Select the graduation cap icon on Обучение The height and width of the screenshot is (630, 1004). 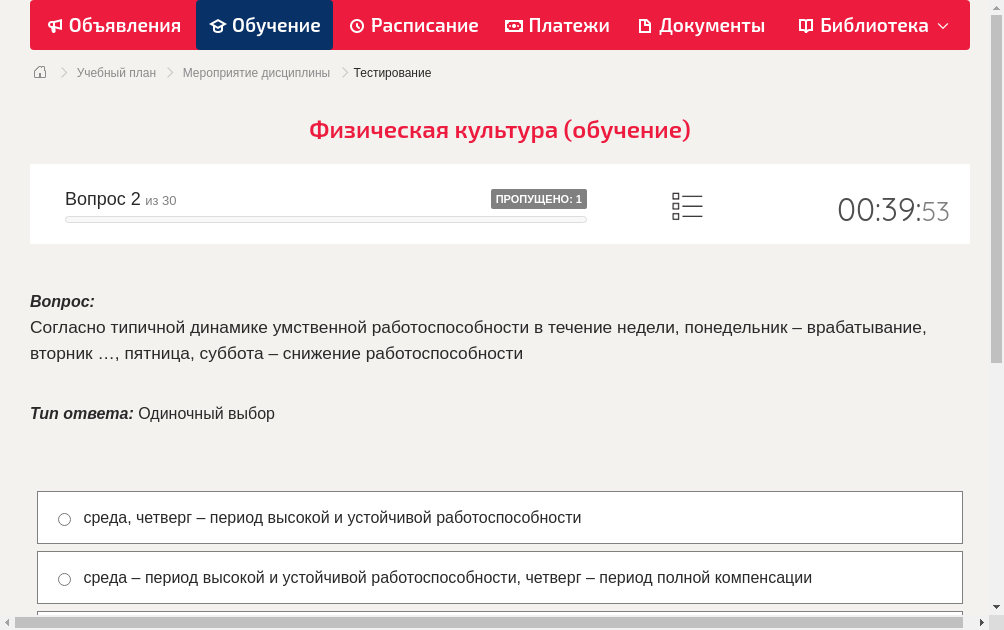click(219, 25)
